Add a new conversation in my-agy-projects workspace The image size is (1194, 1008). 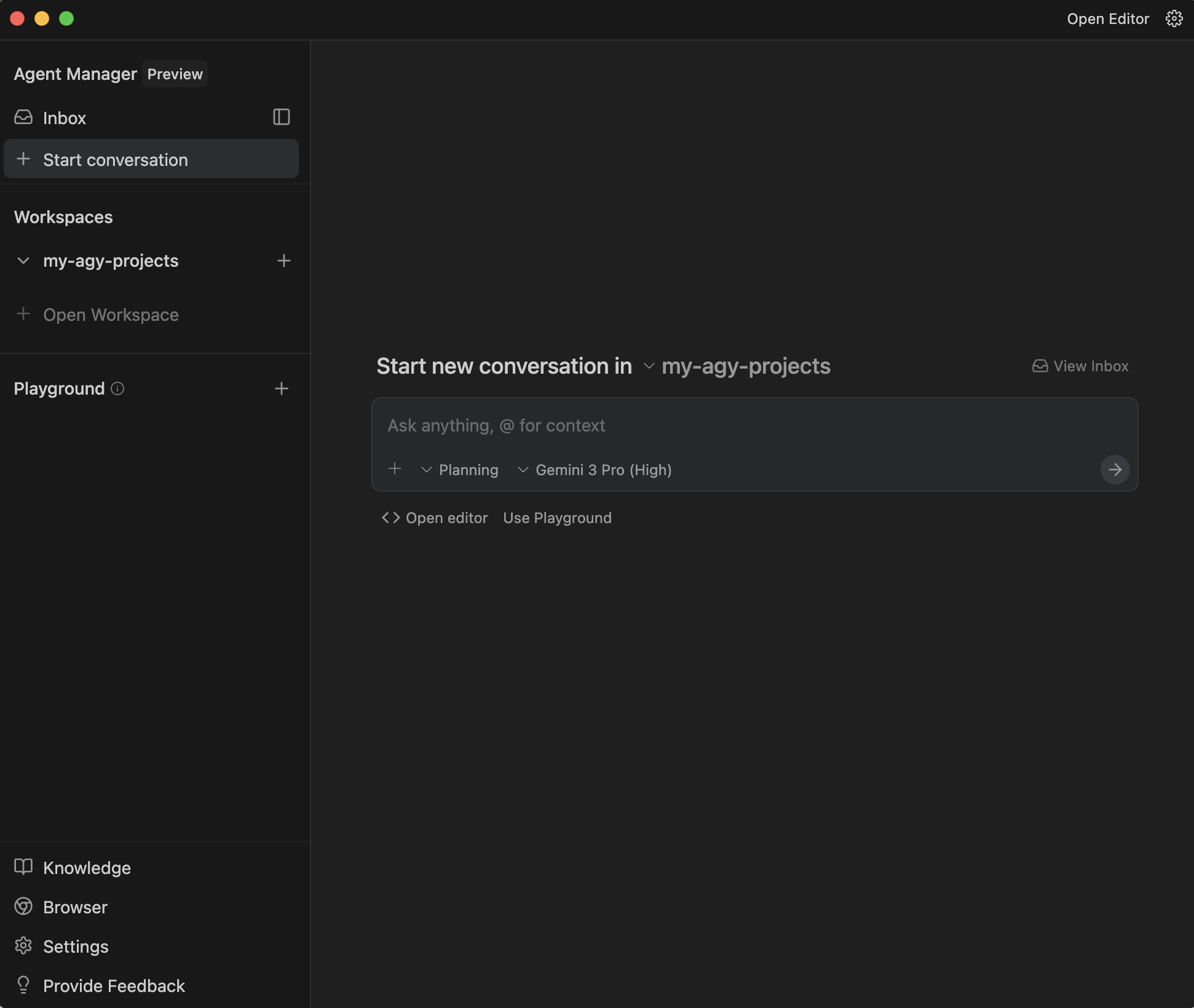284,261
